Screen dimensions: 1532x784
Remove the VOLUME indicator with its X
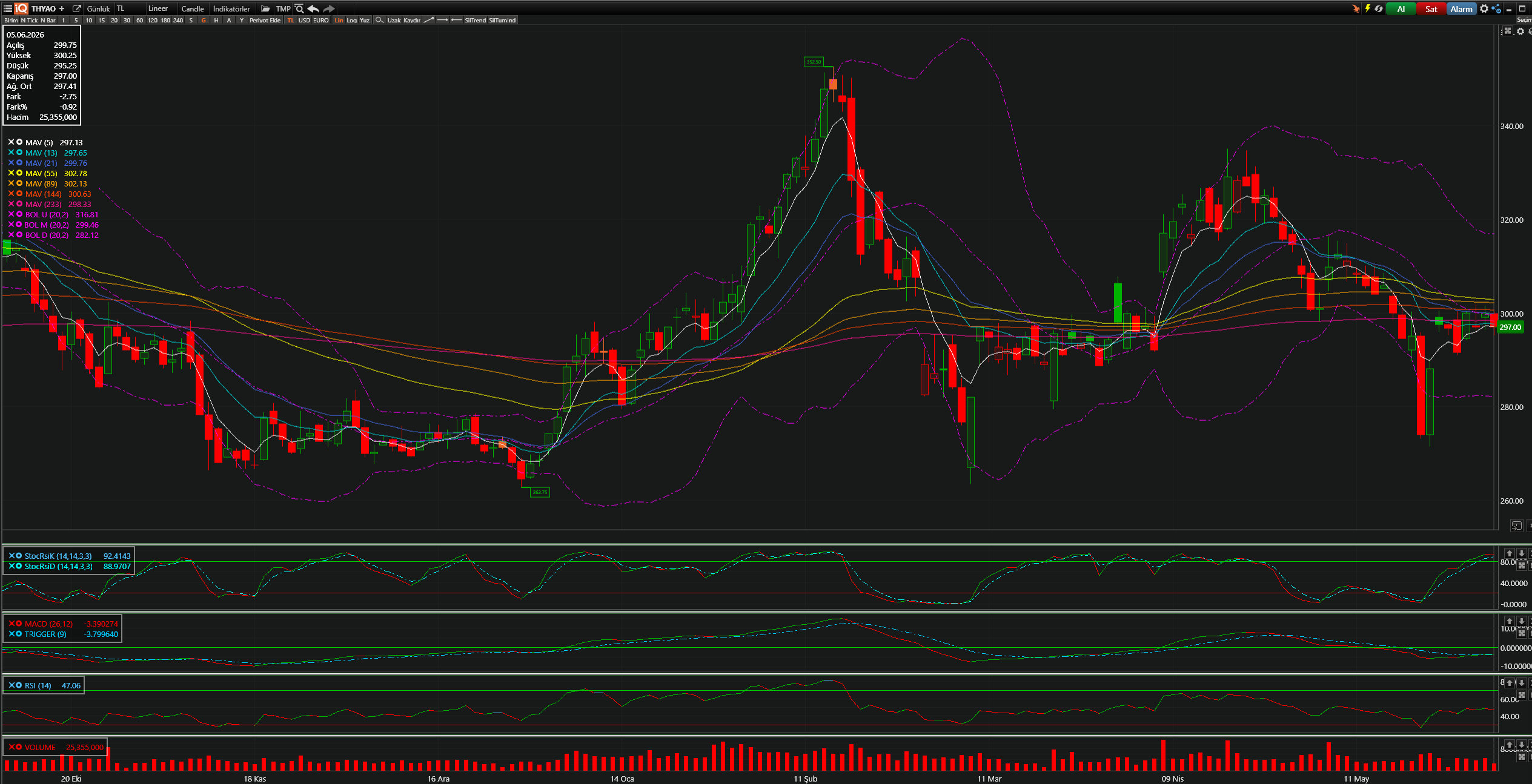coord(11,746)
